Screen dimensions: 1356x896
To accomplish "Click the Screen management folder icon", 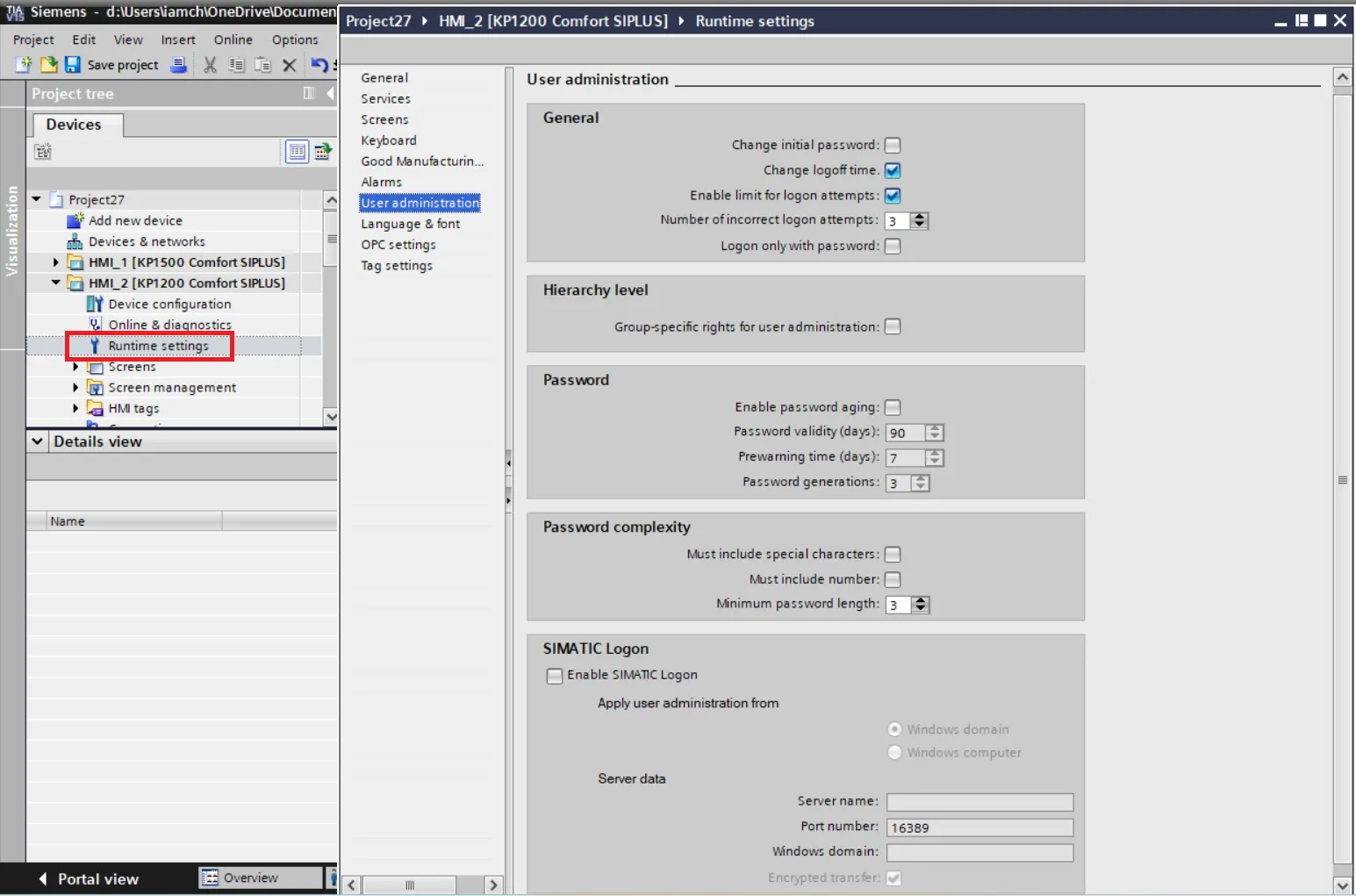I will 95,387.
